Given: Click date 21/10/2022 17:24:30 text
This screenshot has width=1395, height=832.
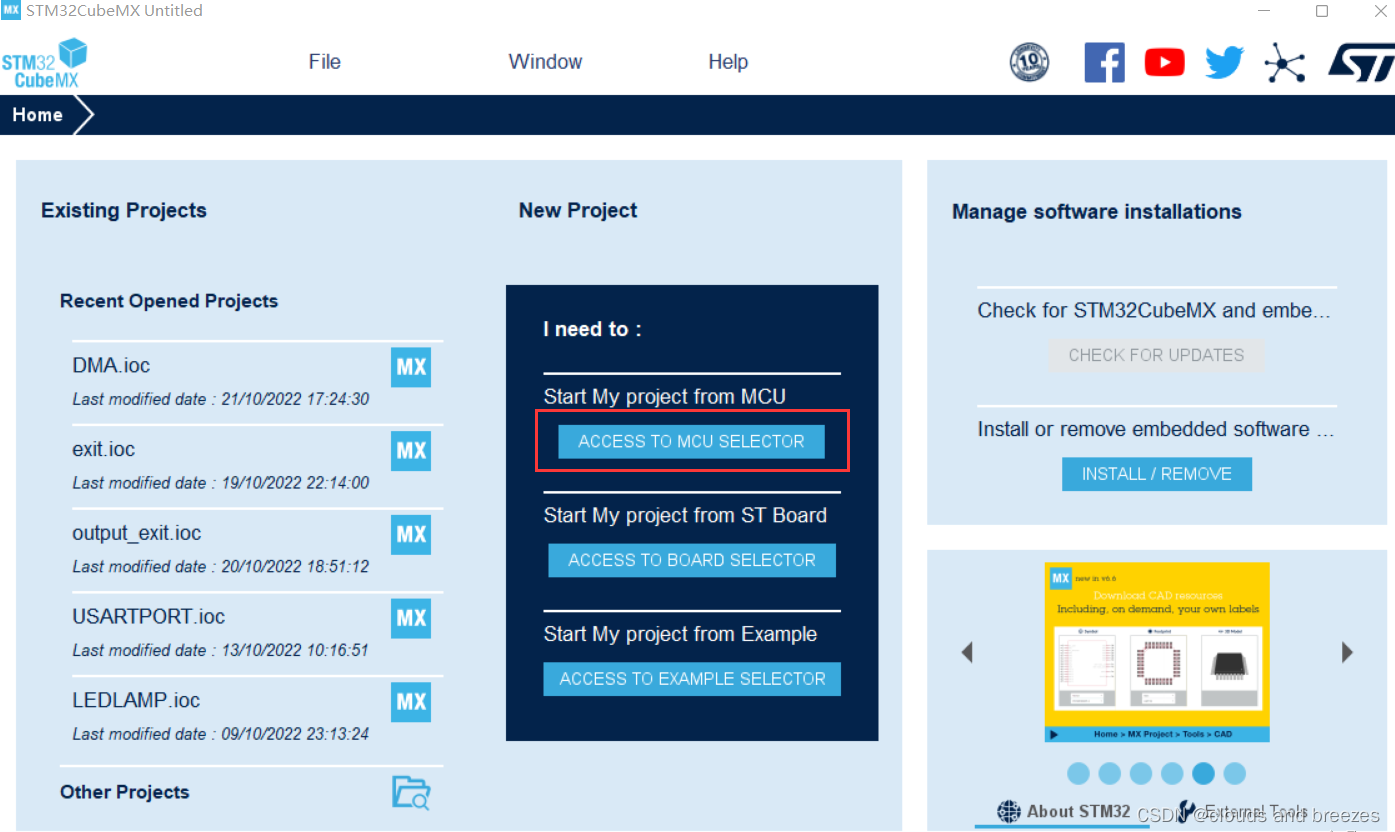Looking at the screenshot, I should pyautogui.click(x=295, y=399).
